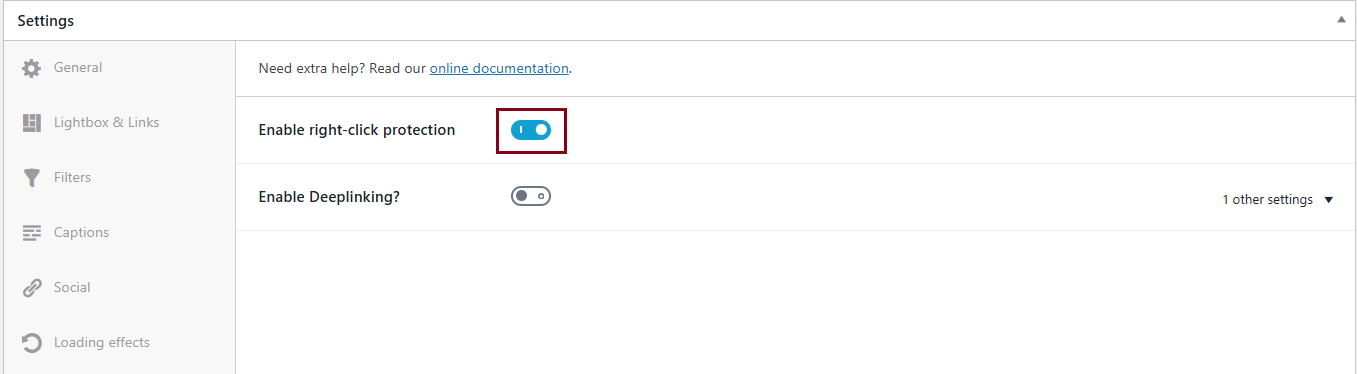Open the online documentation link
This screenshot has height=374, width=1357.
pyautogui.click(x=499, y=69)
